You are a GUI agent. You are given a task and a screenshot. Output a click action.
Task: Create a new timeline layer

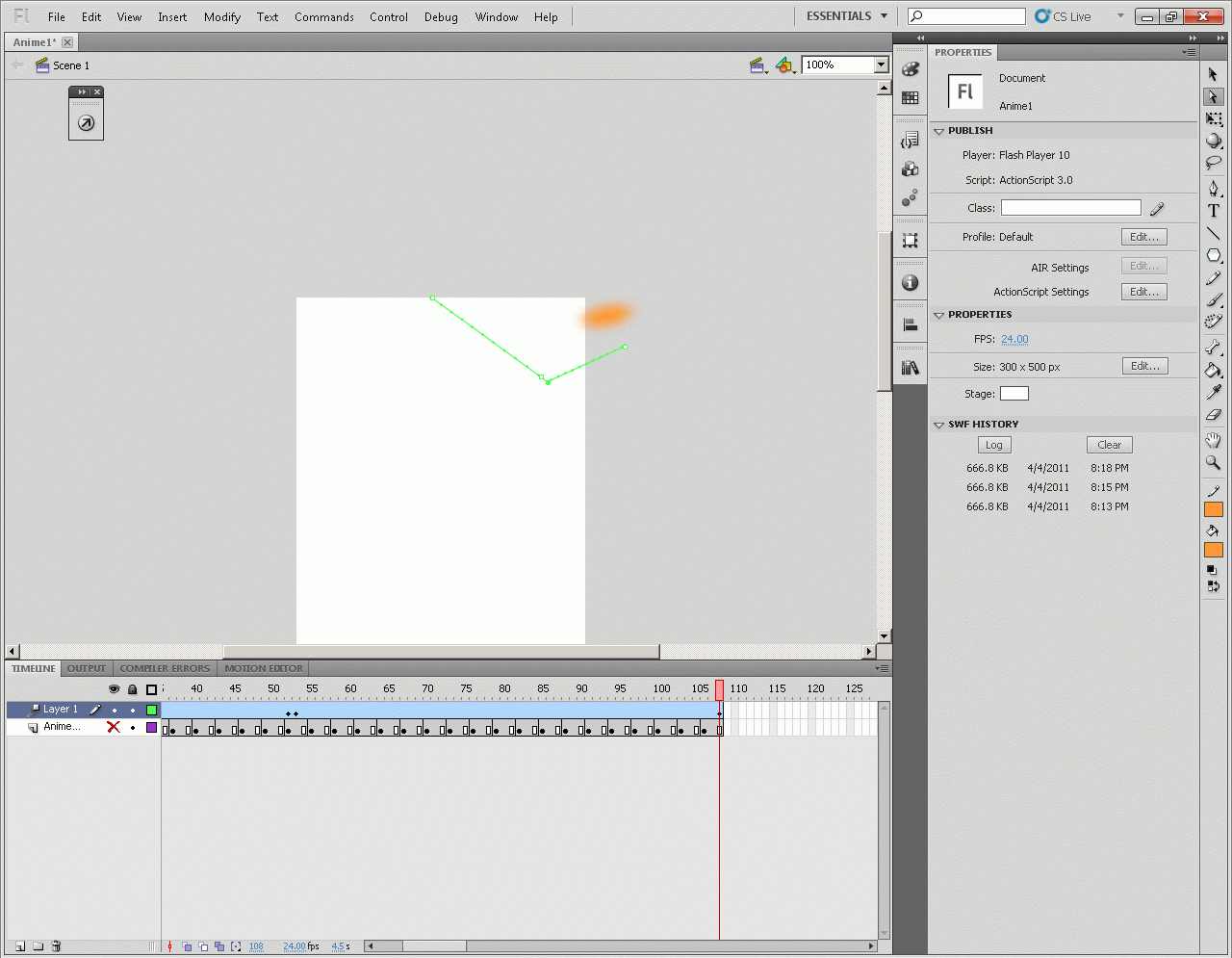click(20, 946)
